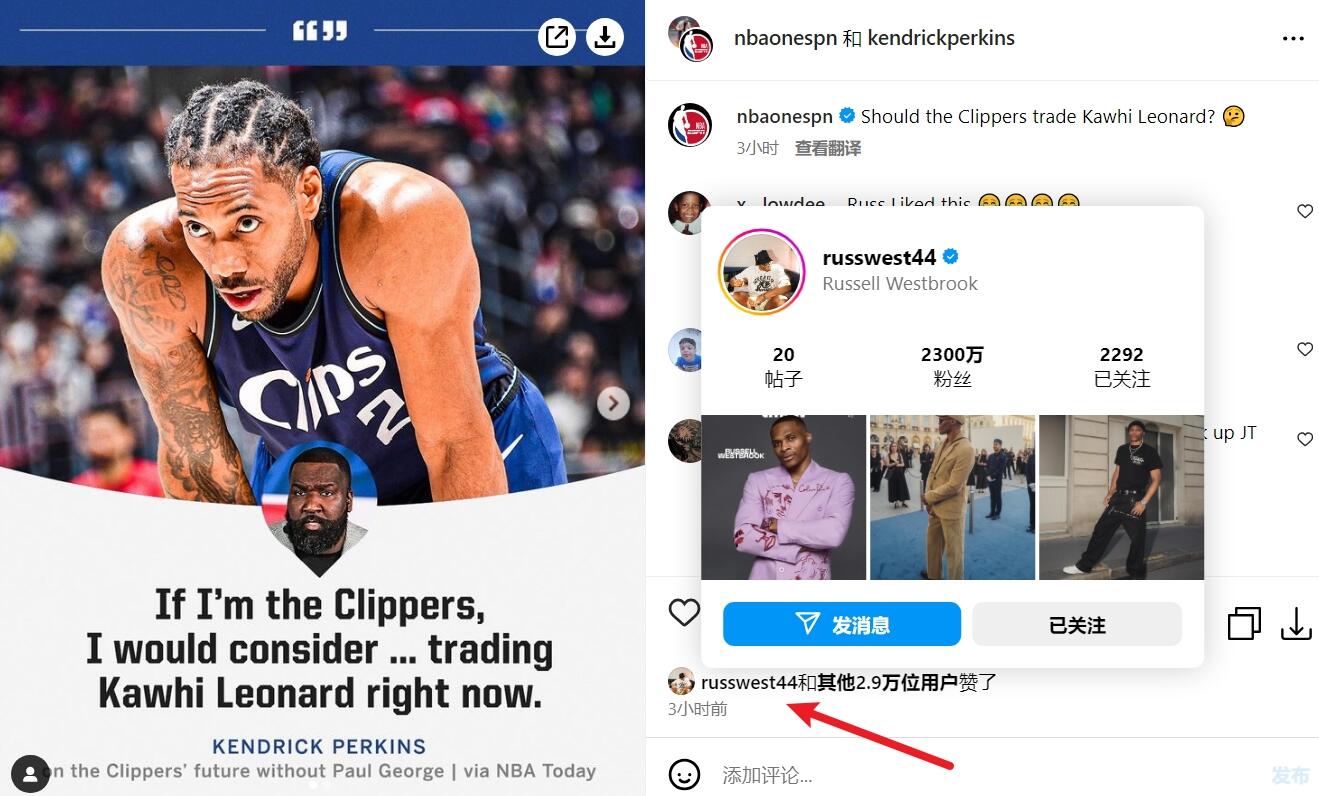
Task: Open three-dot more options menu
Action: click(x=1293, y=39)
